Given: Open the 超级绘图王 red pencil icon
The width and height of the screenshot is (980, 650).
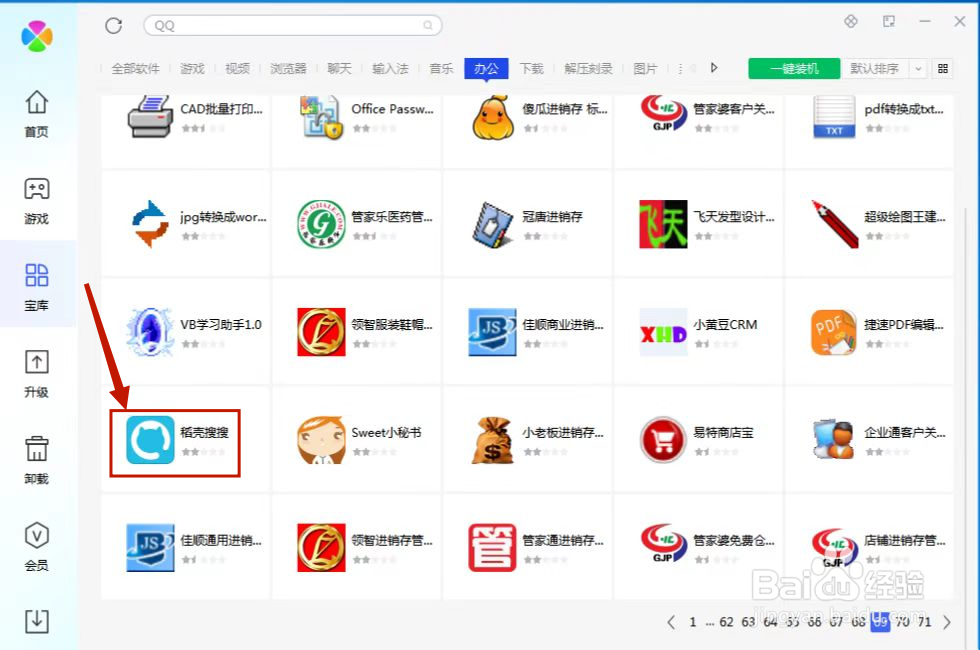Looking at the screenshot, I should [834, 224].
